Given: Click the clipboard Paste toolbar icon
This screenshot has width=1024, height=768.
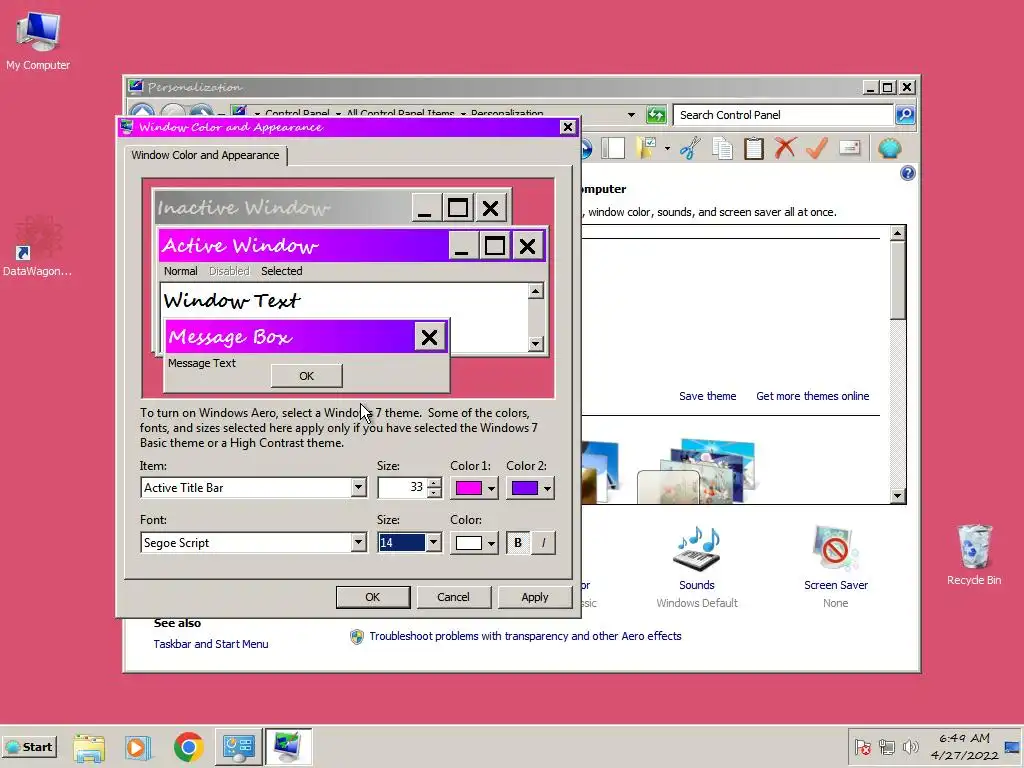Looking at the screenshot, I should [754, 148].
